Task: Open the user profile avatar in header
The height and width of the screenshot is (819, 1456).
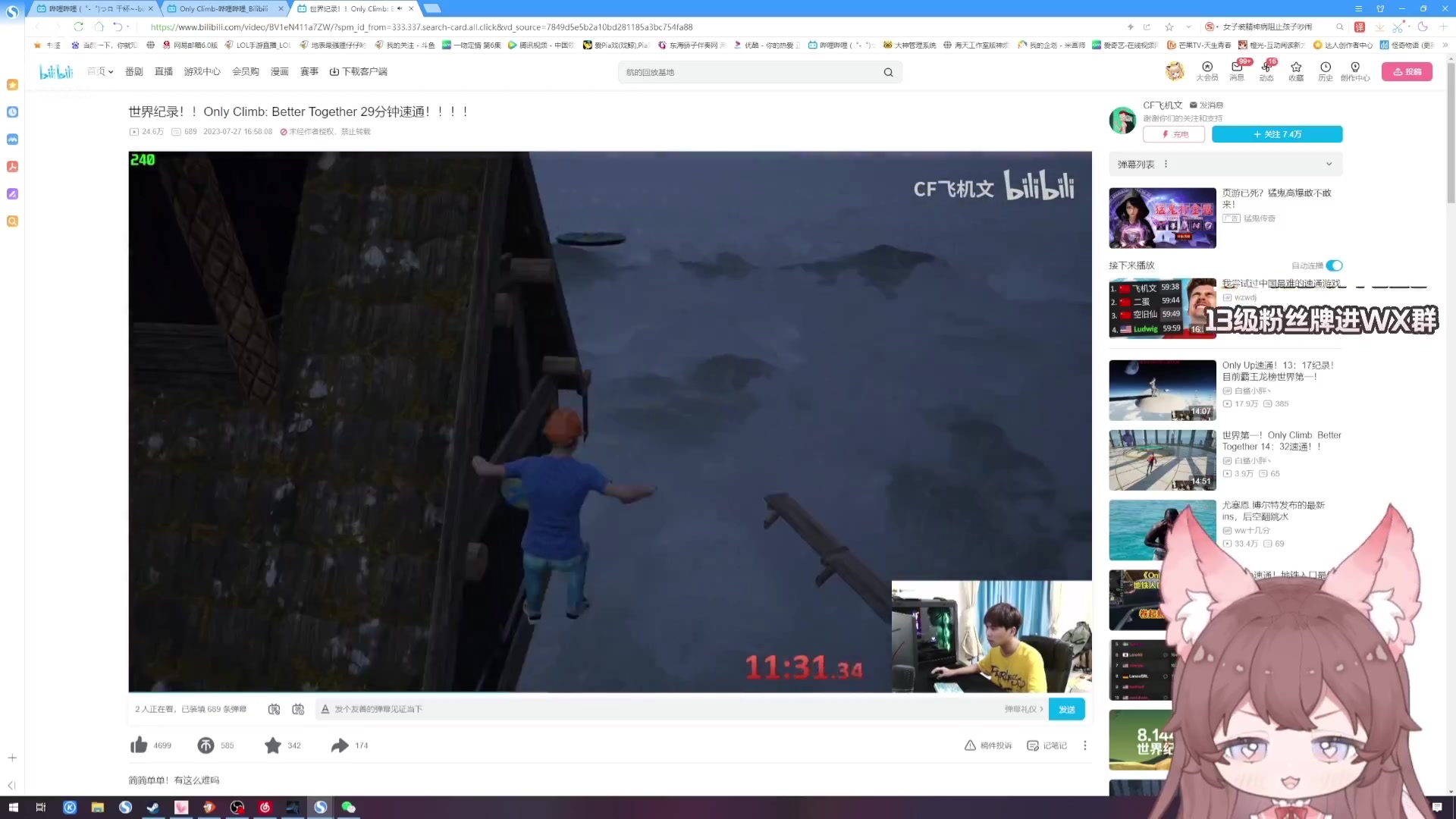Action: pos(1175,71)
